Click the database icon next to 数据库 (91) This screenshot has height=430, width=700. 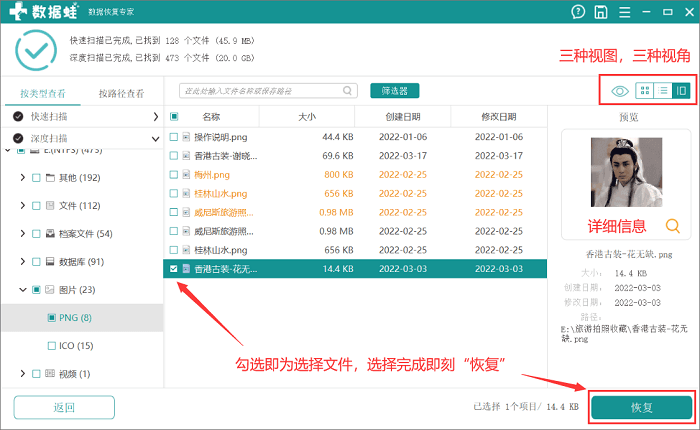(50, 262)
